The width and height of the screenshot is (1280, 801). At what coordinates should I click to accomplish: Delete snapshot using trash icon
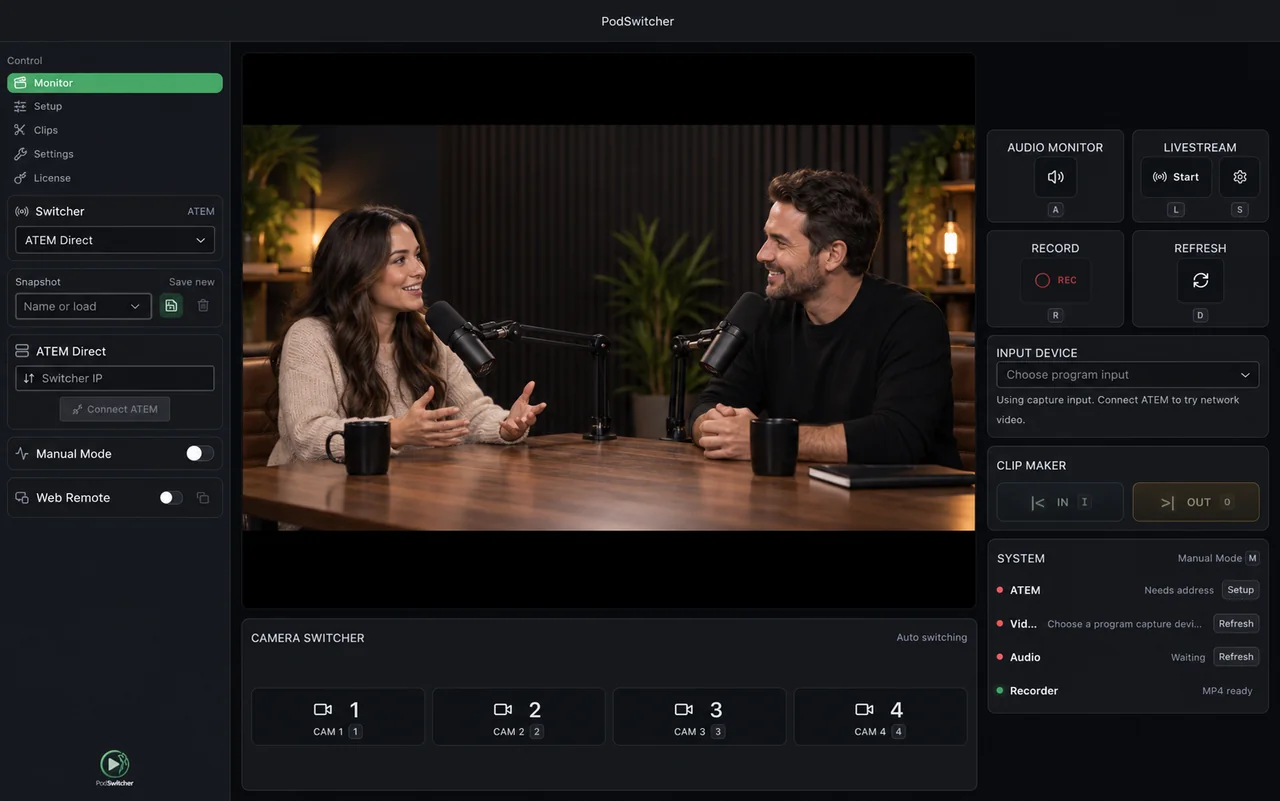tap(203, 306)
